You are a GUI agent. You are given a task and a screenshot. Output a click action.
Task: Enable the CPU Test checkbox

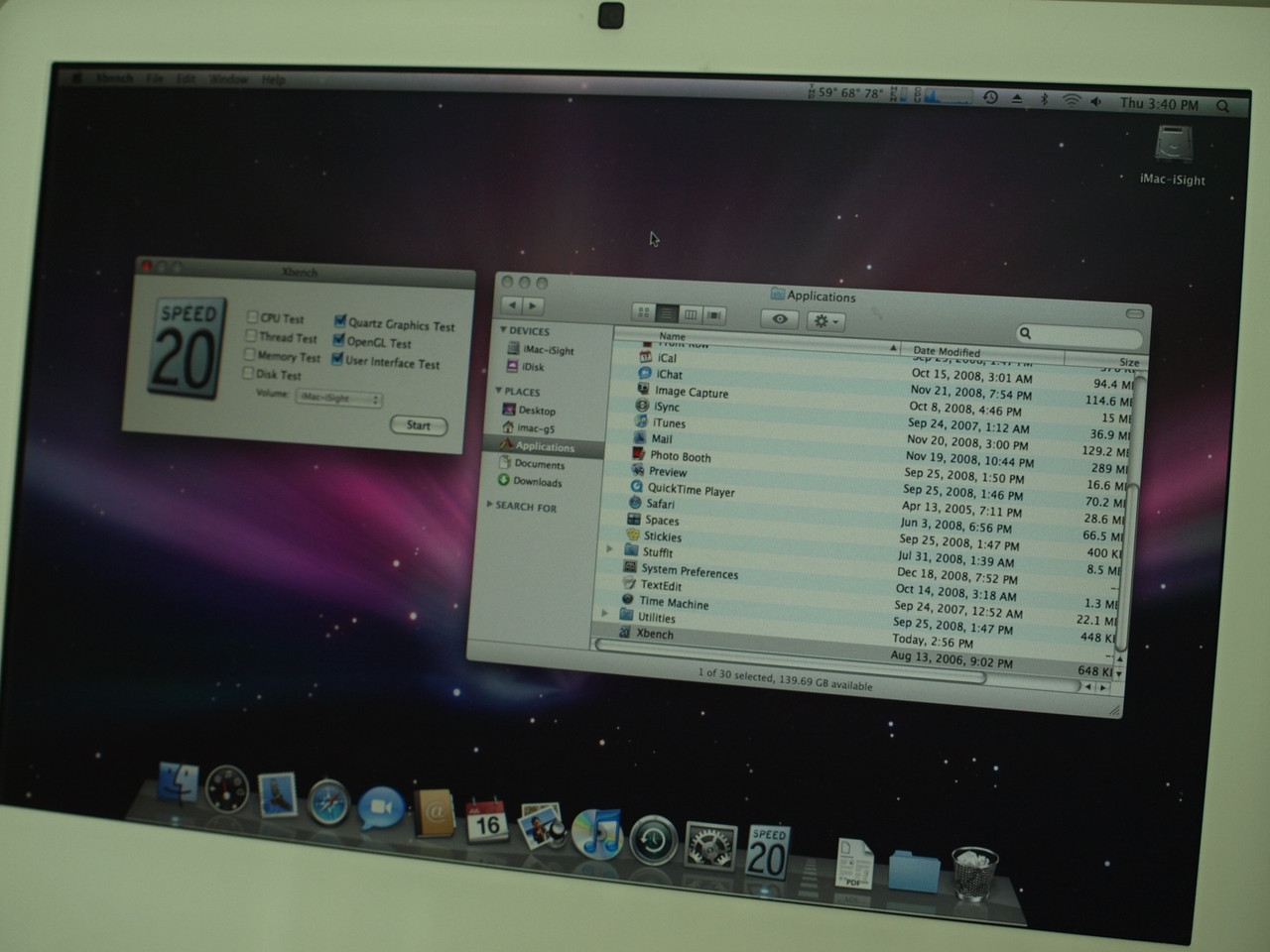[x=252, y=317]
